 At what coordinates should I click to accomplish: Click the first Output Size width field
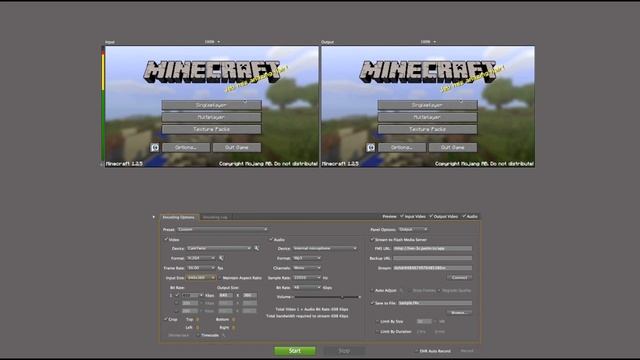(x=225, y=295)
